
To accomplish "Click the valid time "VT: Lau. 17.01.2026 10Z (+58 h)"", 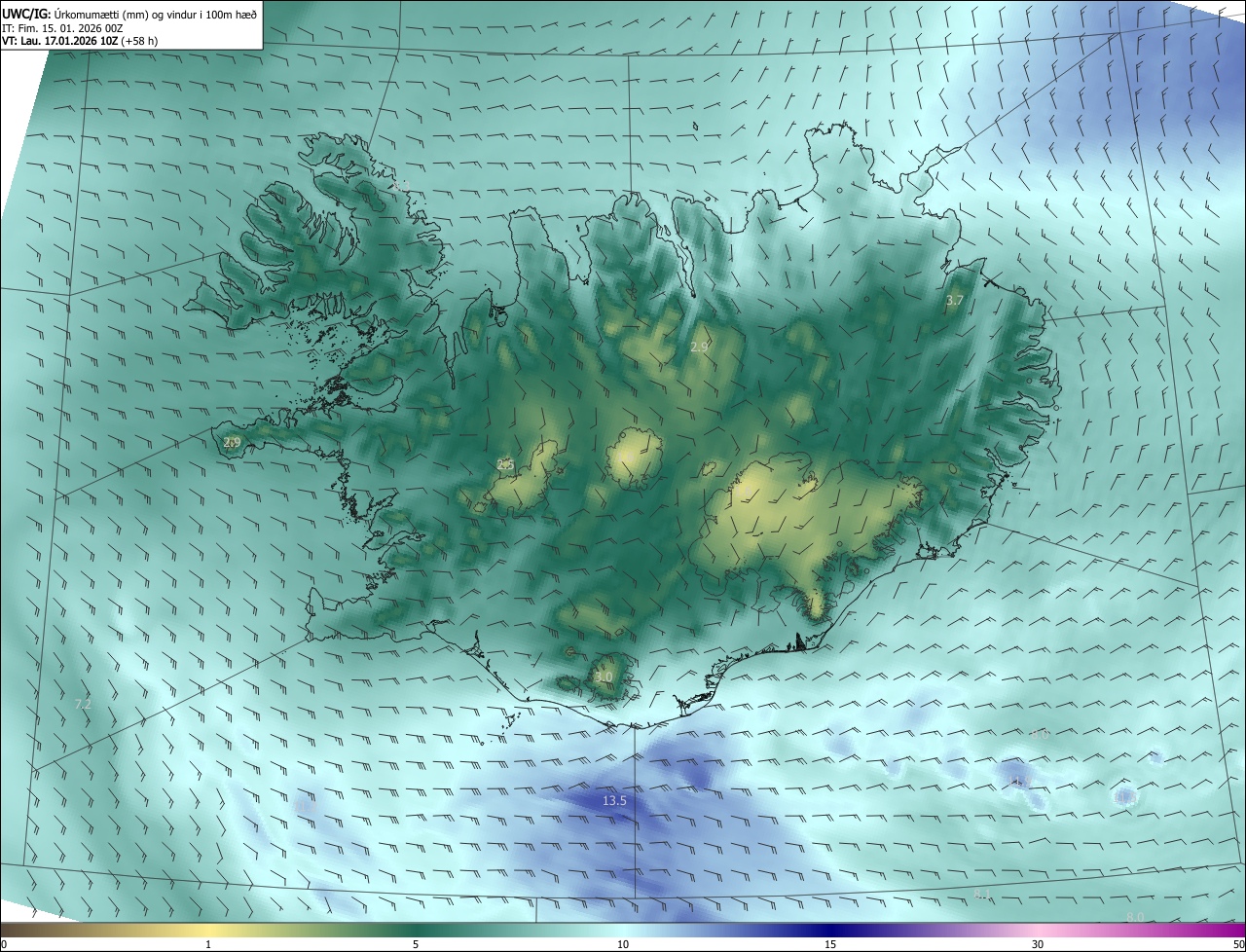I will 81,41.
